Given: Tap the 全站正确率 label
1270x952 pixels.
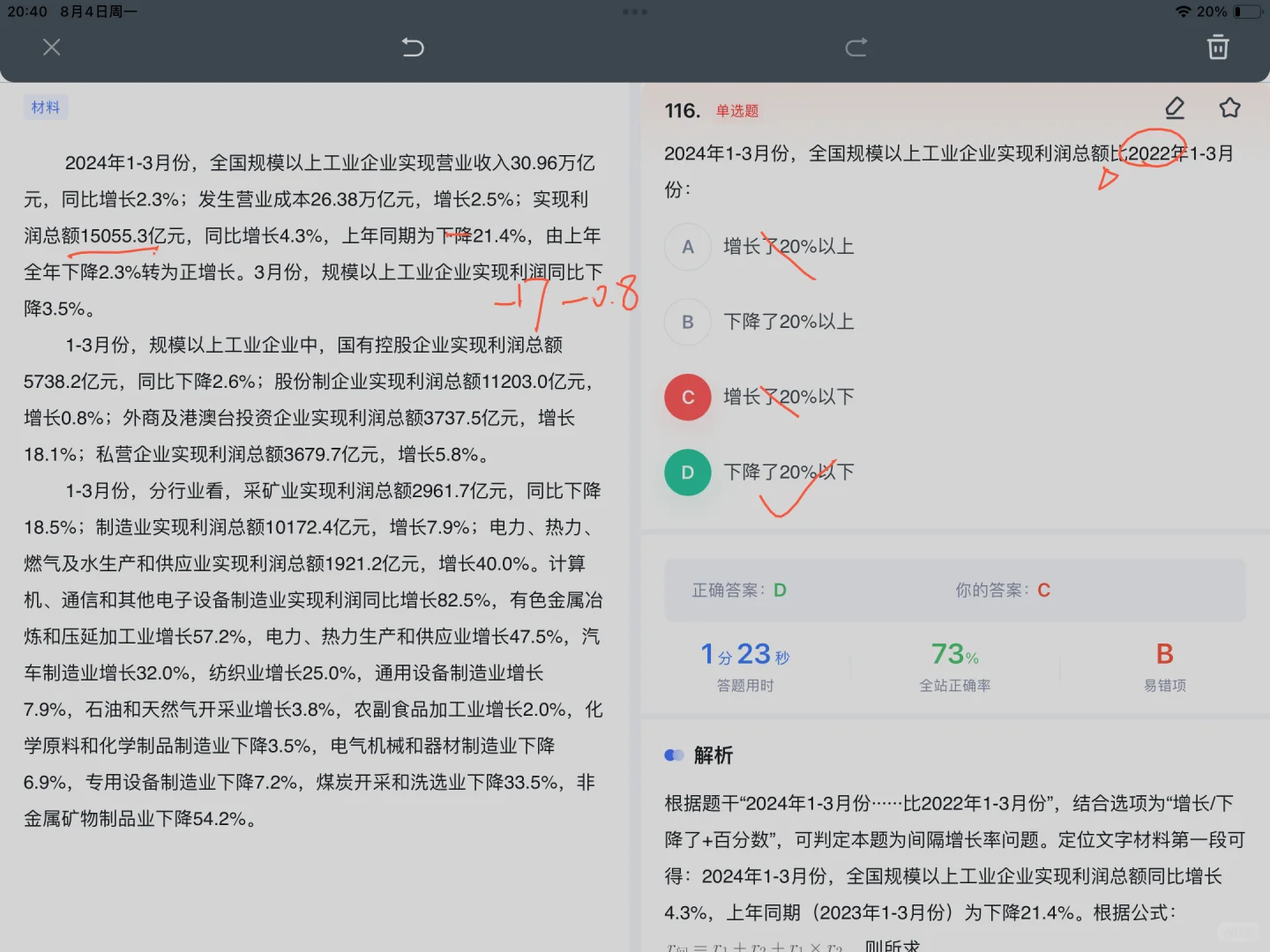Looking at the screenshot, I should tap(955, 686).
